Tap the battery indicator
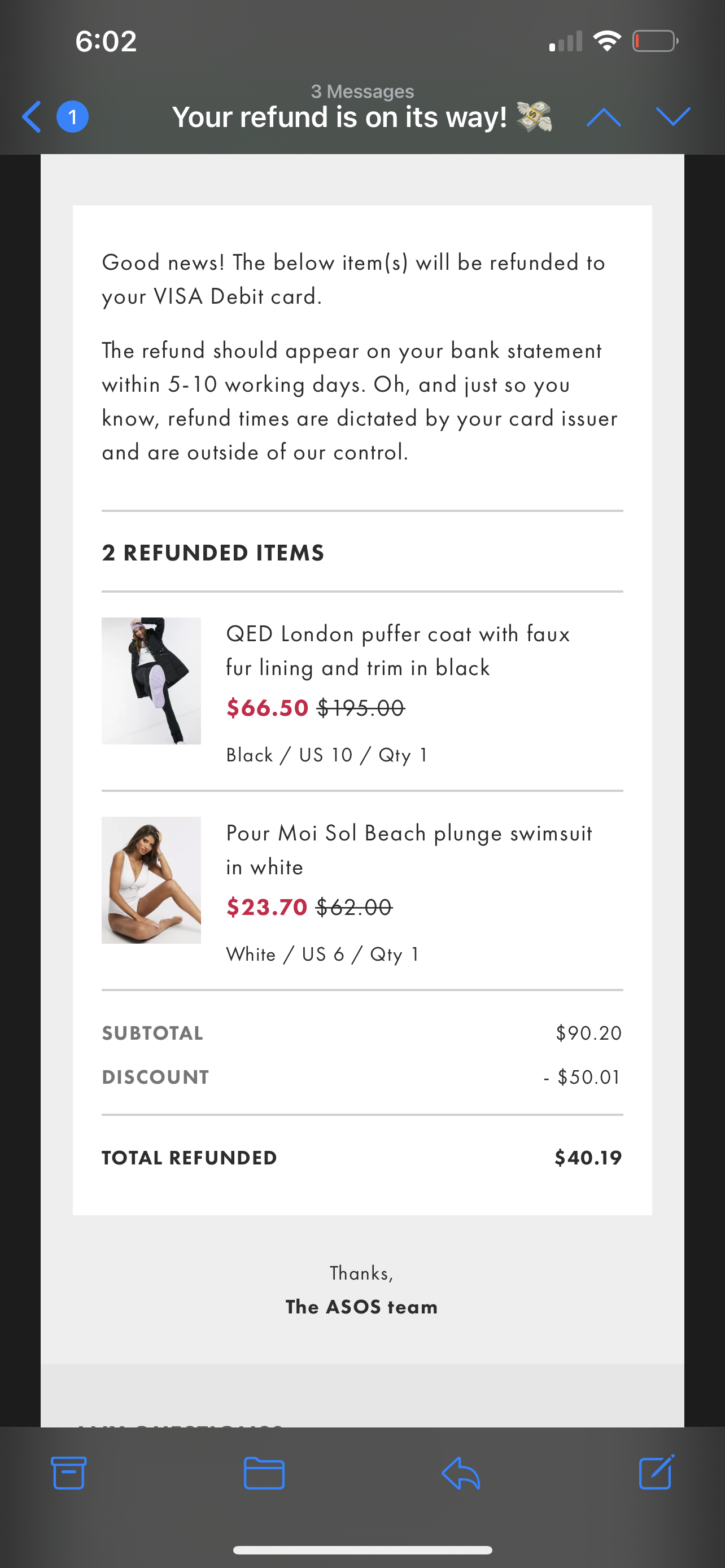 point(654,40)
